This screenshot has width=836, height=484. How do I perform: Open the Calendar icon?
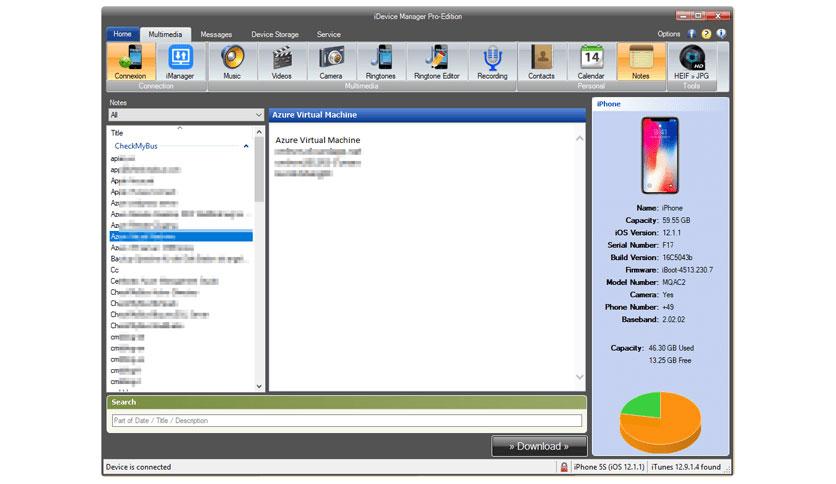[591, 62]
